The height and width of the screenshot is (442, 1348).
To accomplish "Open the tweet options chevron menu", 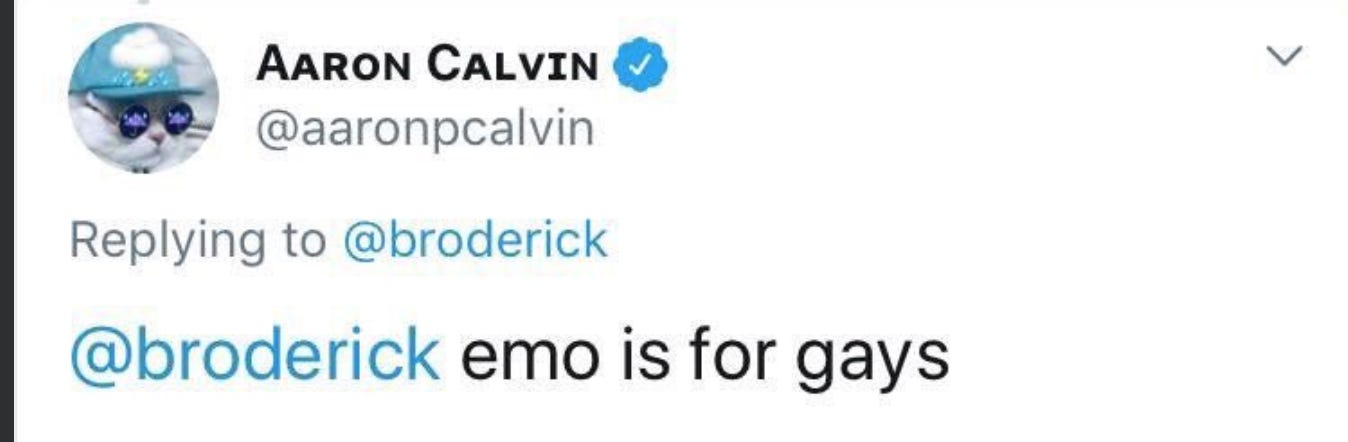I will click(x=1287, y=55).
